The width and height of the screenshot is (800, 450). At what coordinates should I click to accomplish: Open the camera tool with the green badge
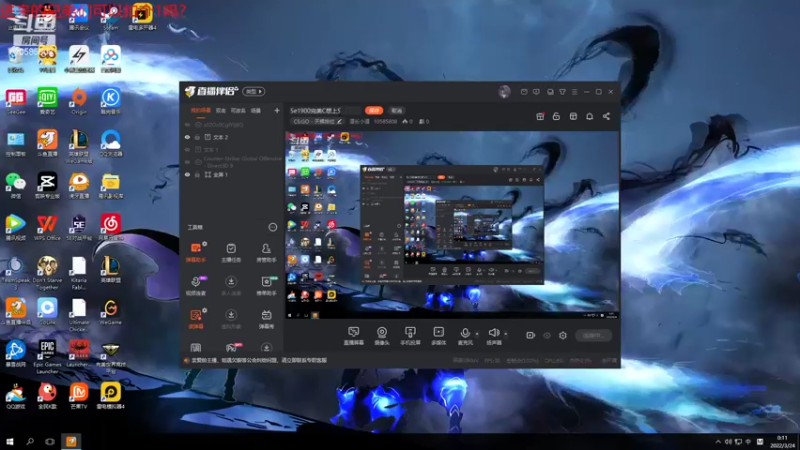266,285
